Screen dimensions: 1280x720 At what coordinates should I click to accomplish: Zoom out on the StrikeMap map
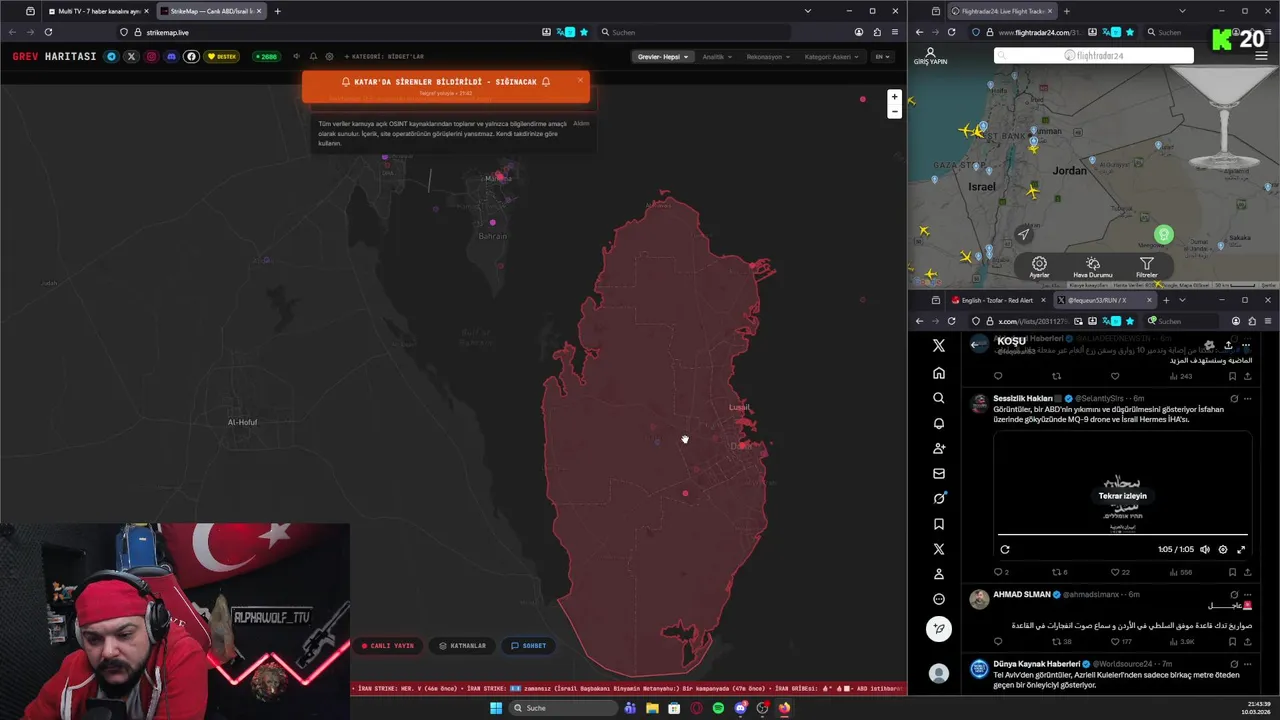point(894,111)
